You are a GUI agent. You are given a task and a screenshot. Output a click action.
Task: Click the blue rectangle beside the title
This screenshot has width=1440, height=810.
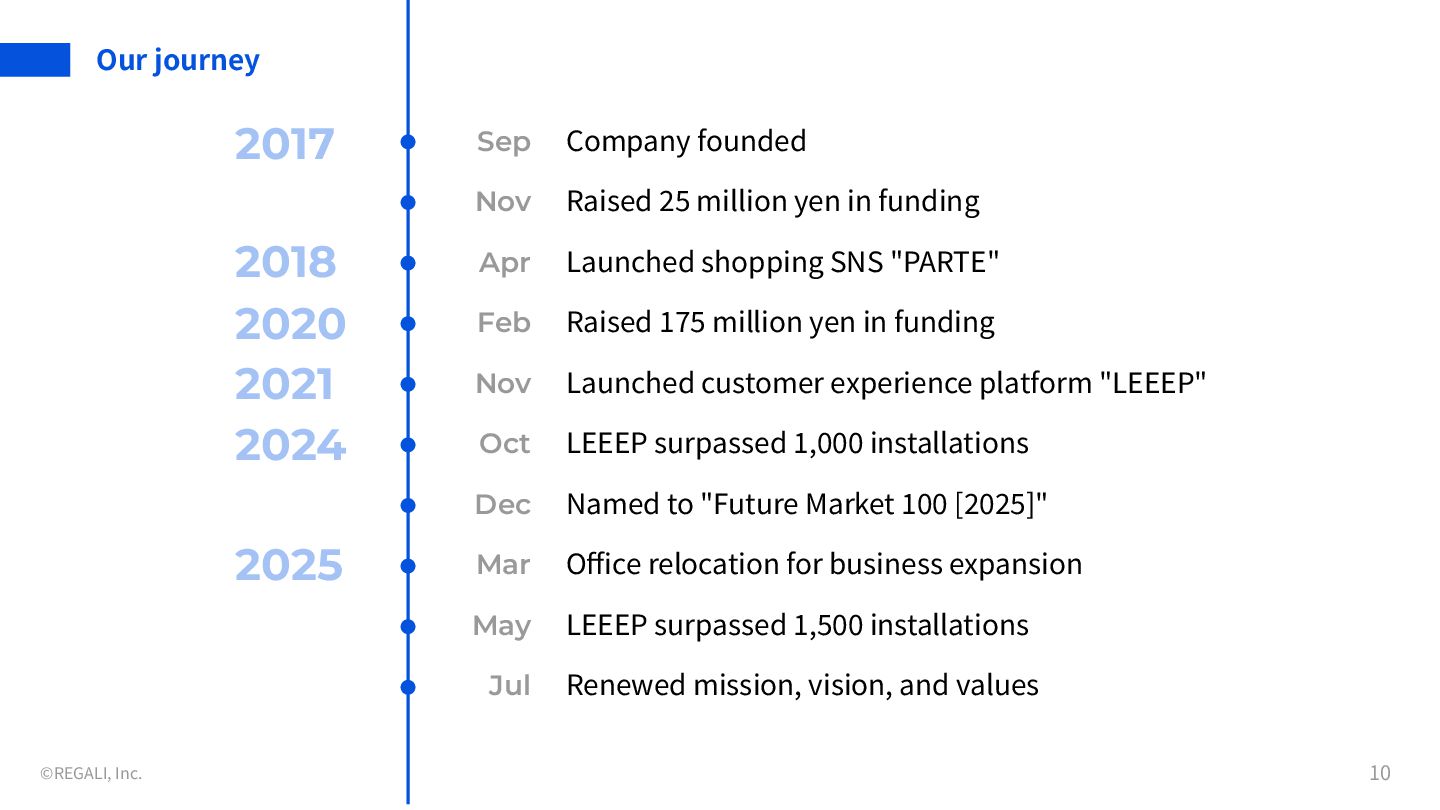(35, 60)
